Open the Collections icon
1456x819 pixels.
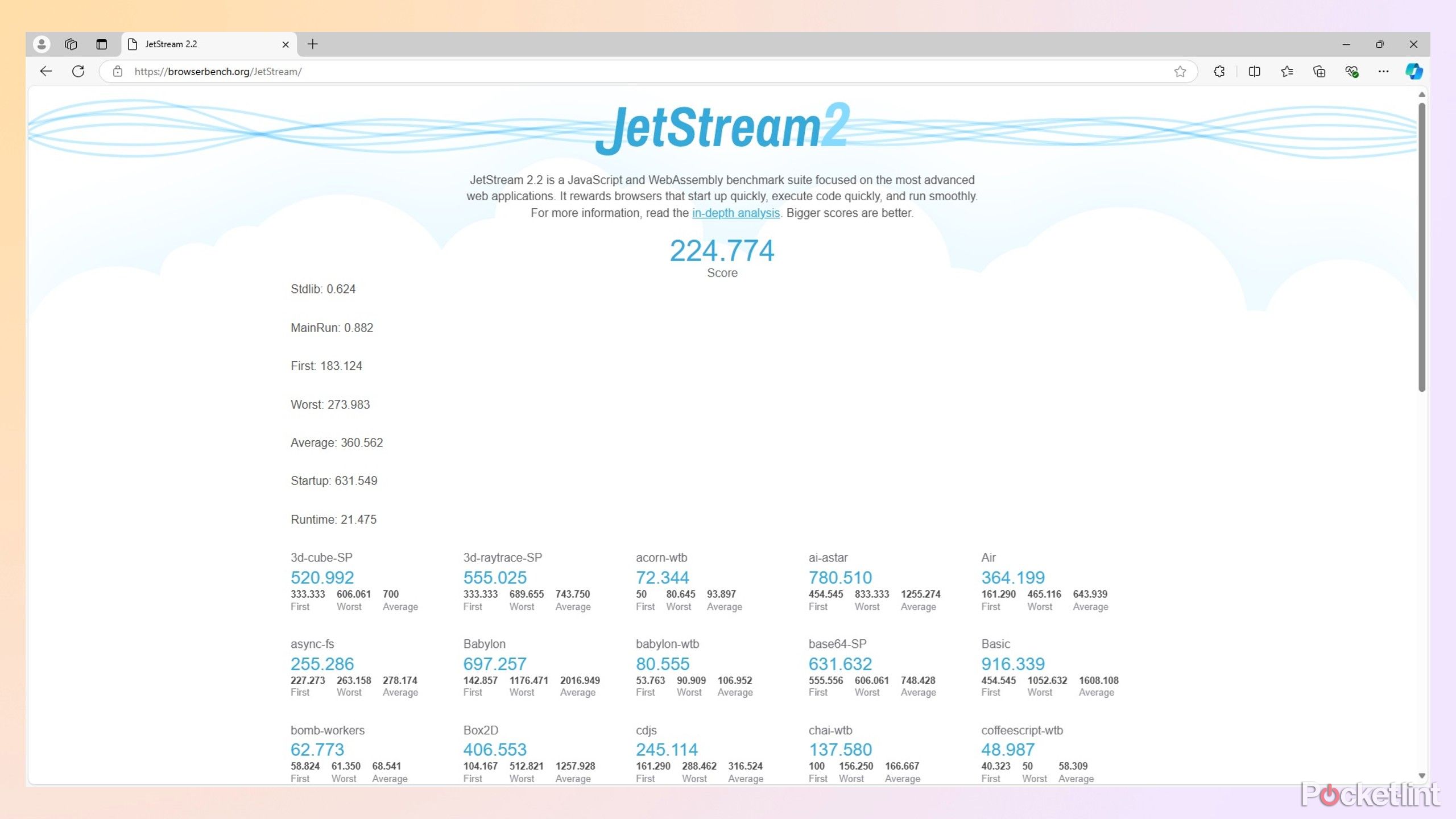(x=1319, y=72)
